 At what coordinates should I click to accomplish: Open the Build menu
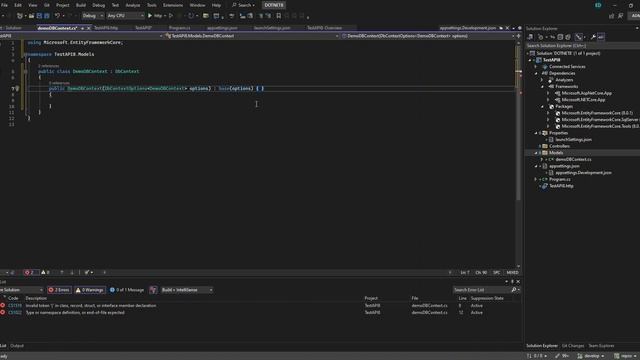point(81,5)
